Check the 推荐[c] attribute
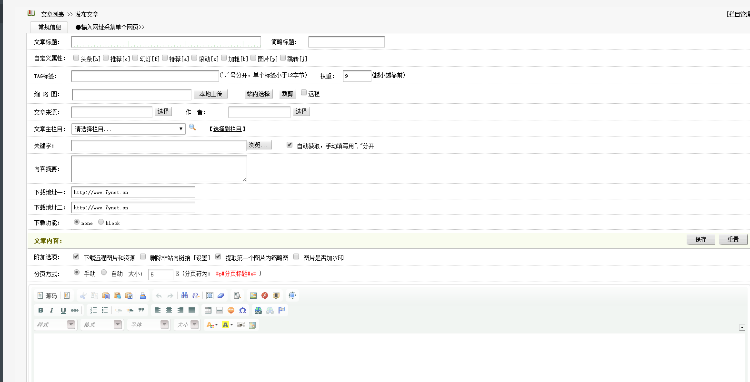750x382 pixels. click(106, 58)
